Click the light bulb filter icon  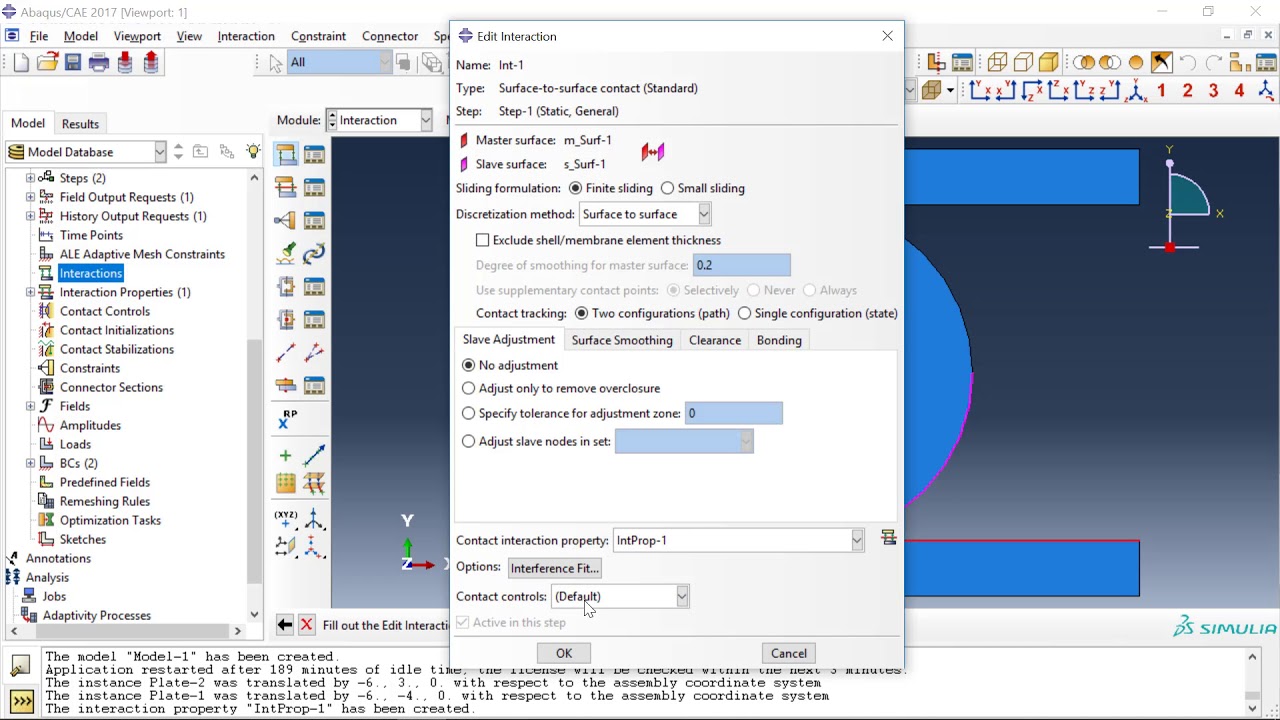[x=253, y=152]
